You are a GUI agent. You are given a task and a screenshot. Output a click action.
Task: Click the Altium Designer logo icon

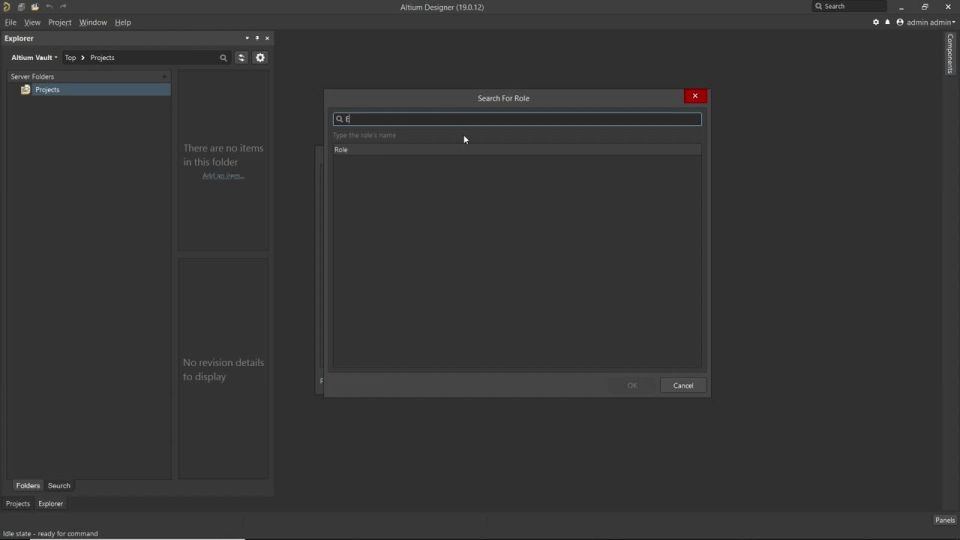[x=7, y=7]
